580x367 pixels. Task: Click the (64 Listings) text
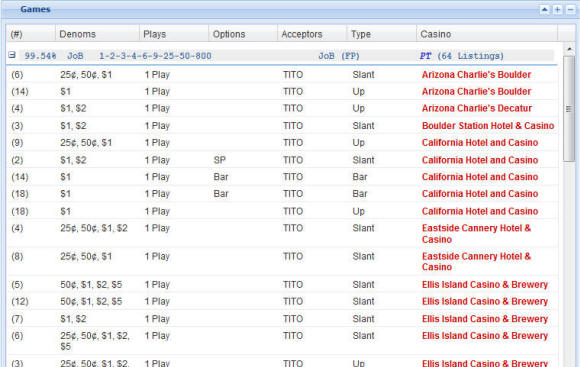(471, 56)
